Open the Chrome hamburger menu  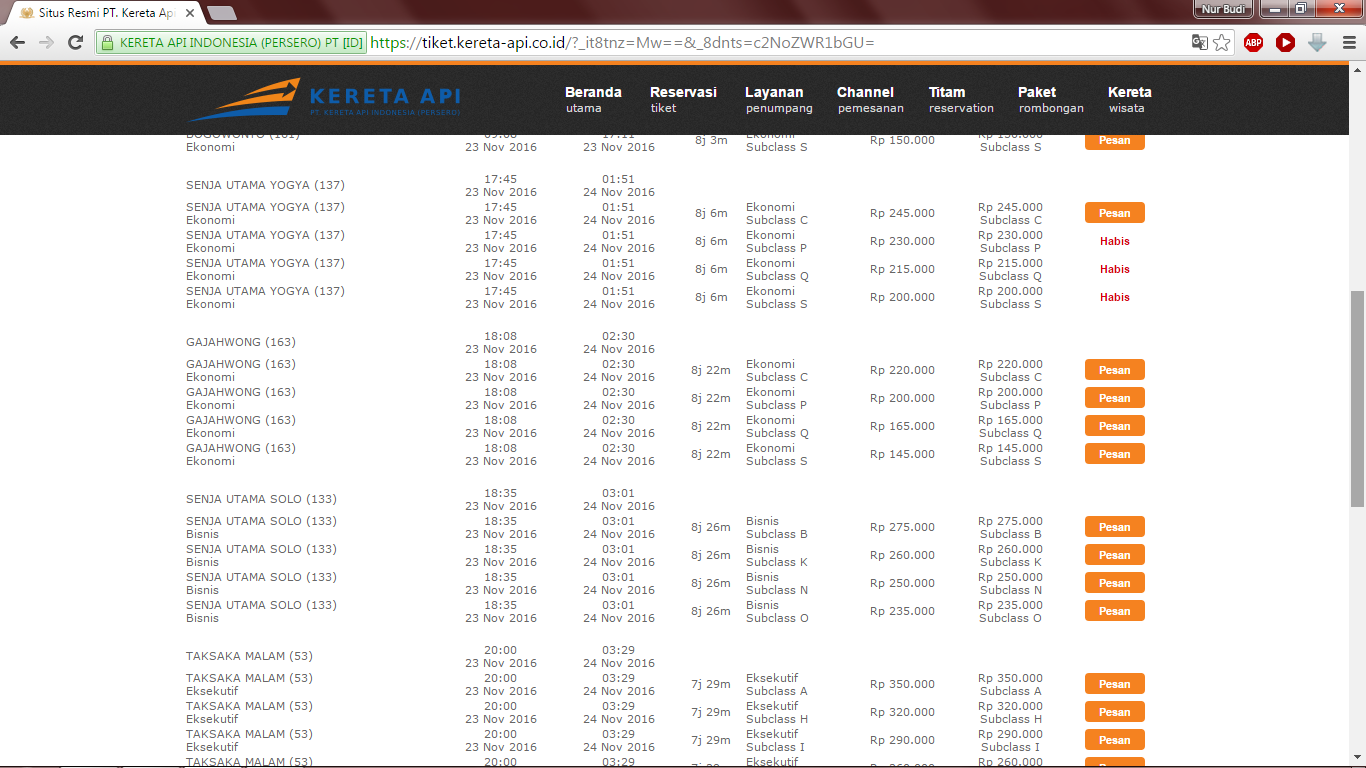(1348, 42)
